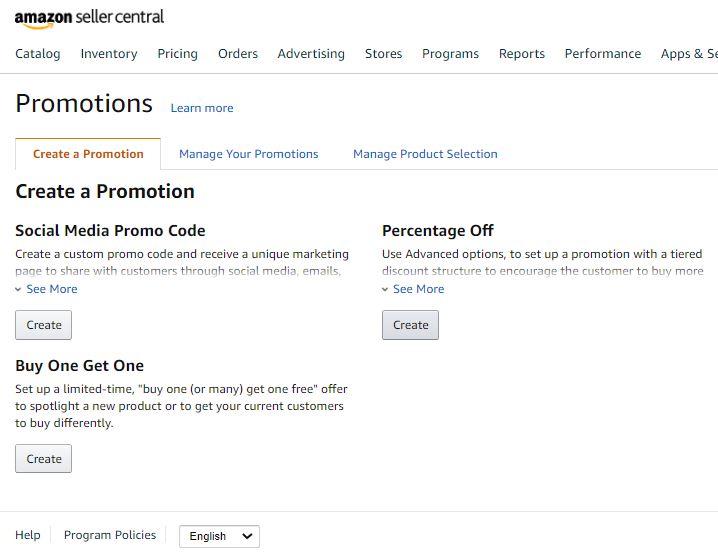Open the Orders menu

238,54
